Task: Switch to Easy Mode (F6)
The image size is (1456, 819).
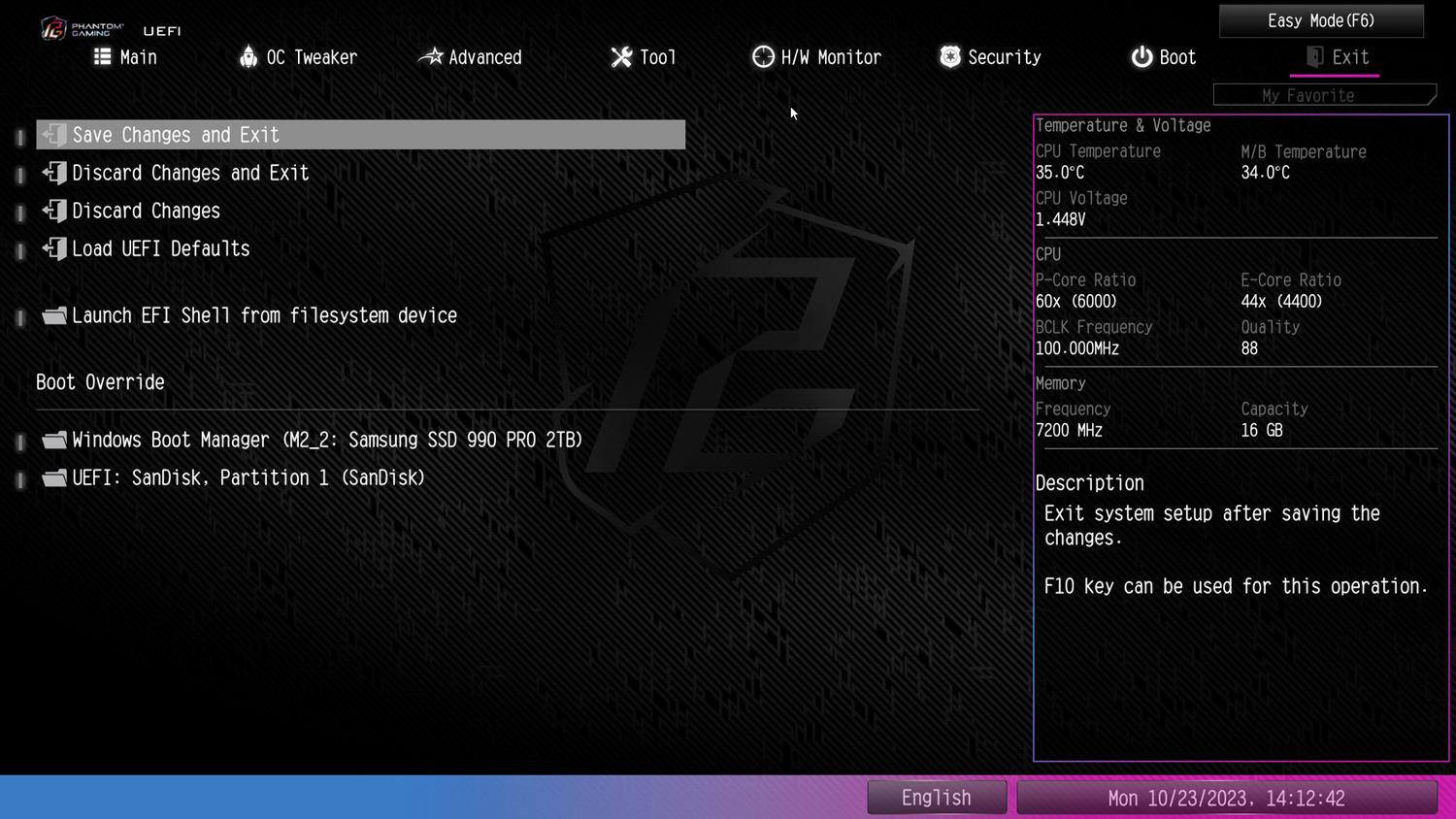Action: tap(1320, 20)
